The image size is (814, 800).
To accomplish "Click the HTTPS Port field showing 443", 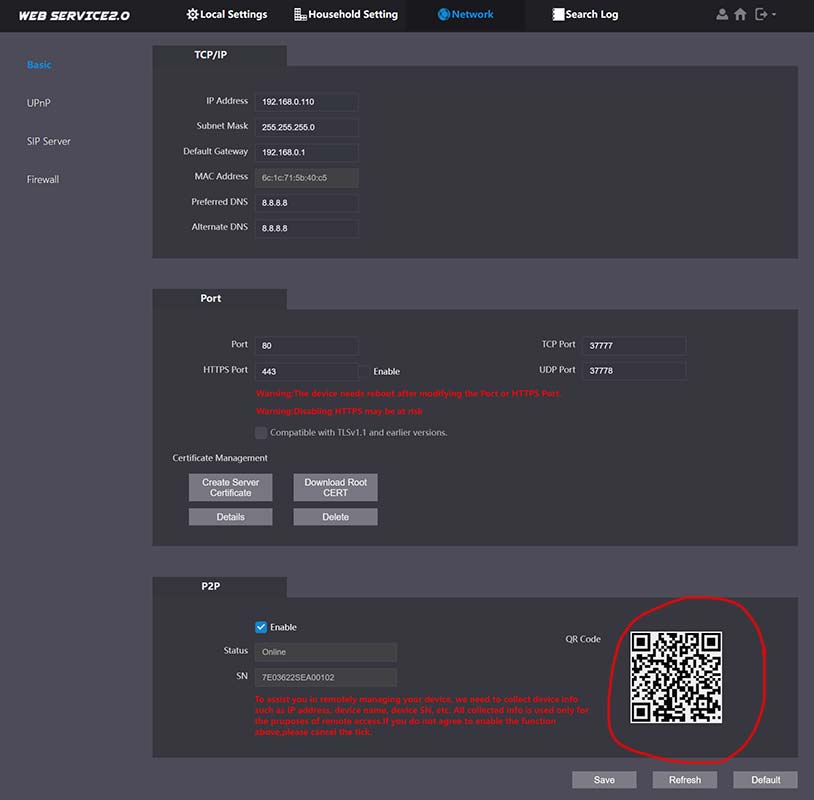I will point(306,371).
